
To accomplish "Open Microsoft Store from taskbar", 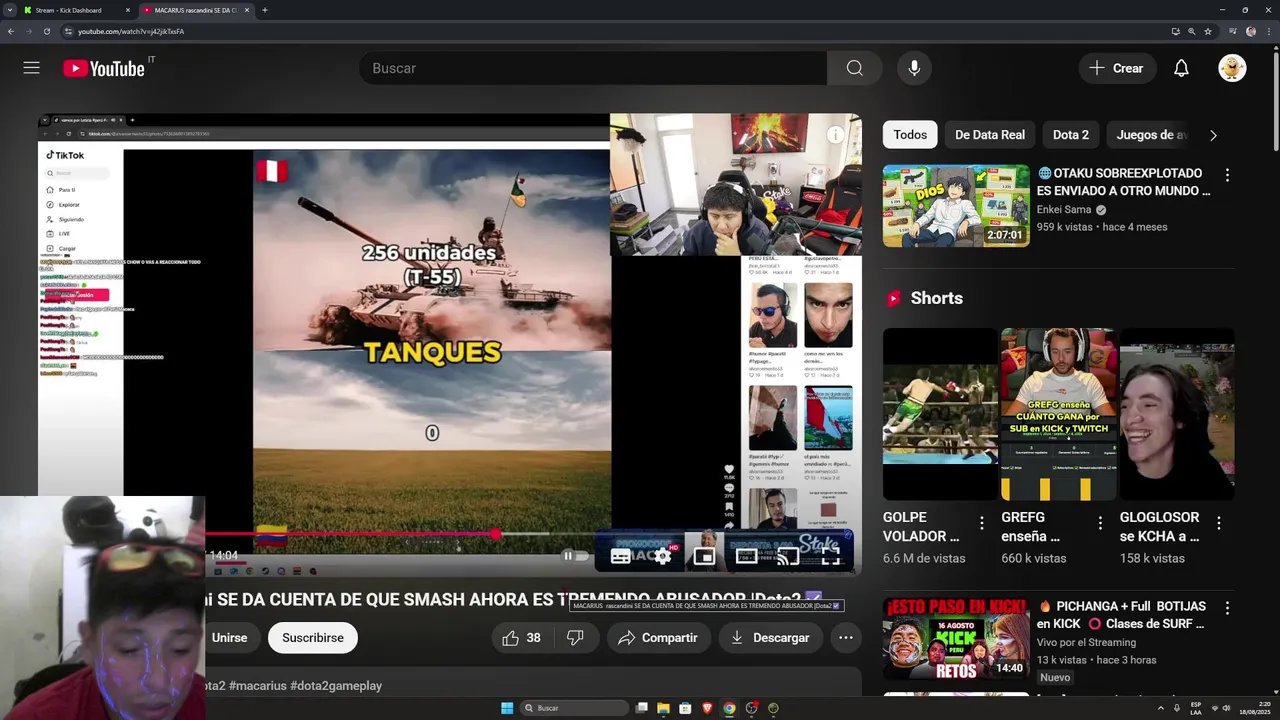I will [x=685, y=708].
